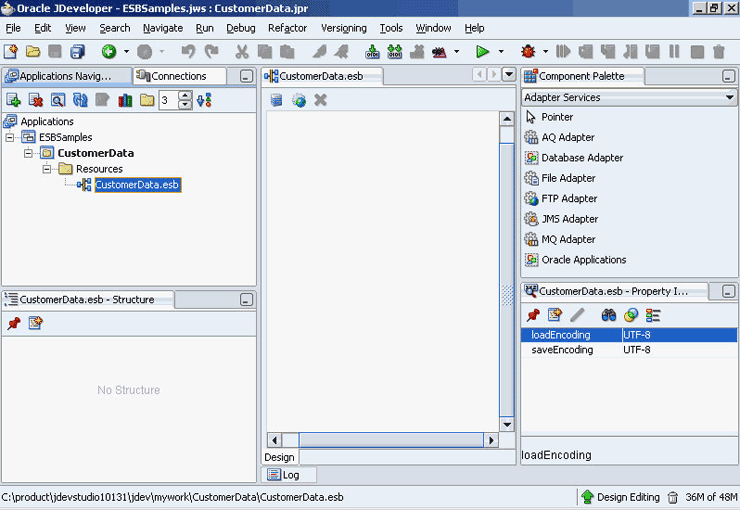This screenshot has width=740, height=510.
Task: Open the Debug button dropdown arrow
Action: (x=546, y=51)
